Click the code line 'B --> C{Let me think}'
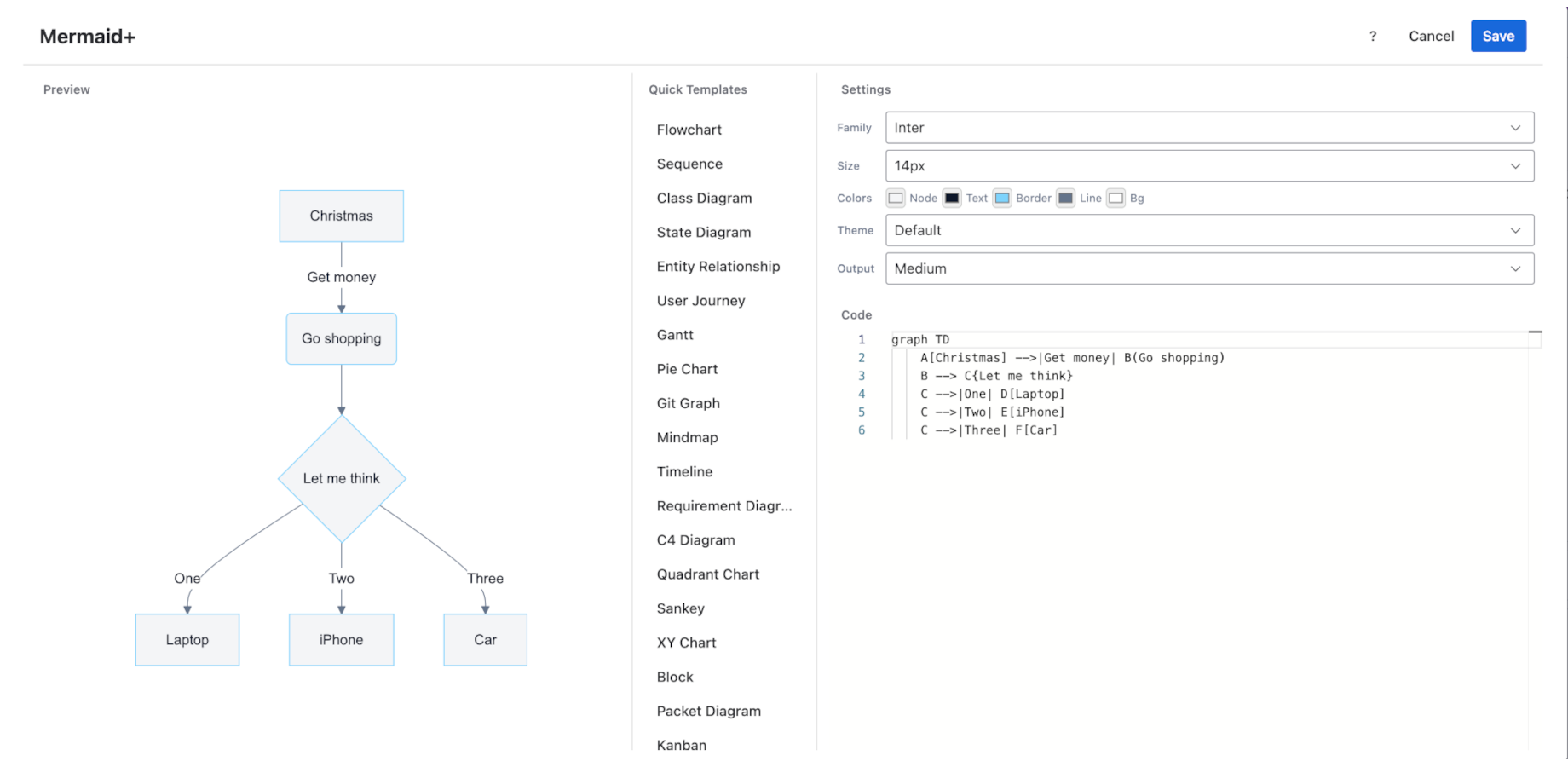This screenshot has height=767, width=1568. tap(996, 376)
